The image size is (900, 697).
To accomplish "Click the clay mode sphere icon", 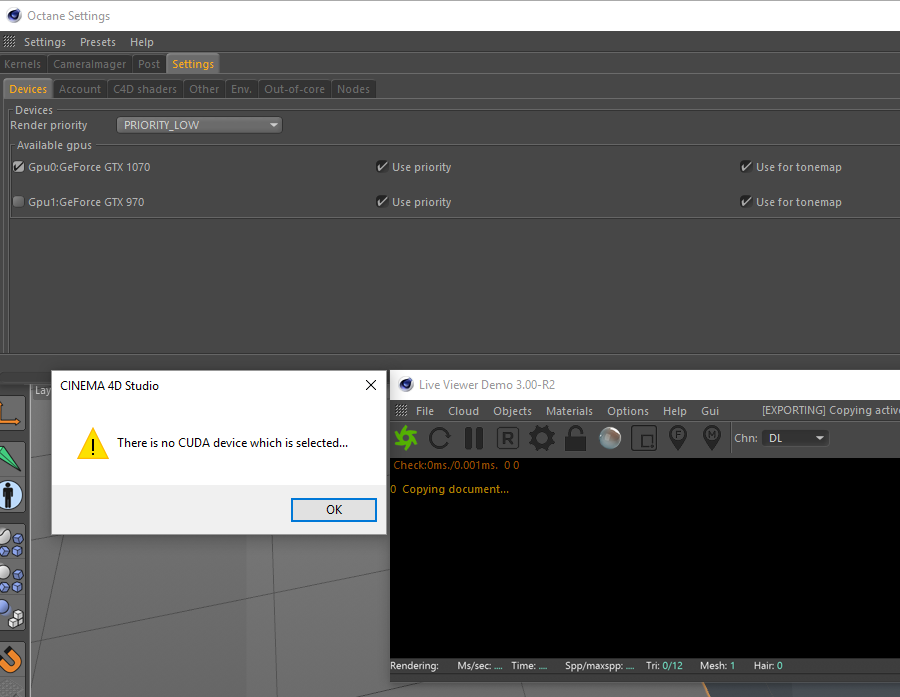I will (x=610, y=438).
